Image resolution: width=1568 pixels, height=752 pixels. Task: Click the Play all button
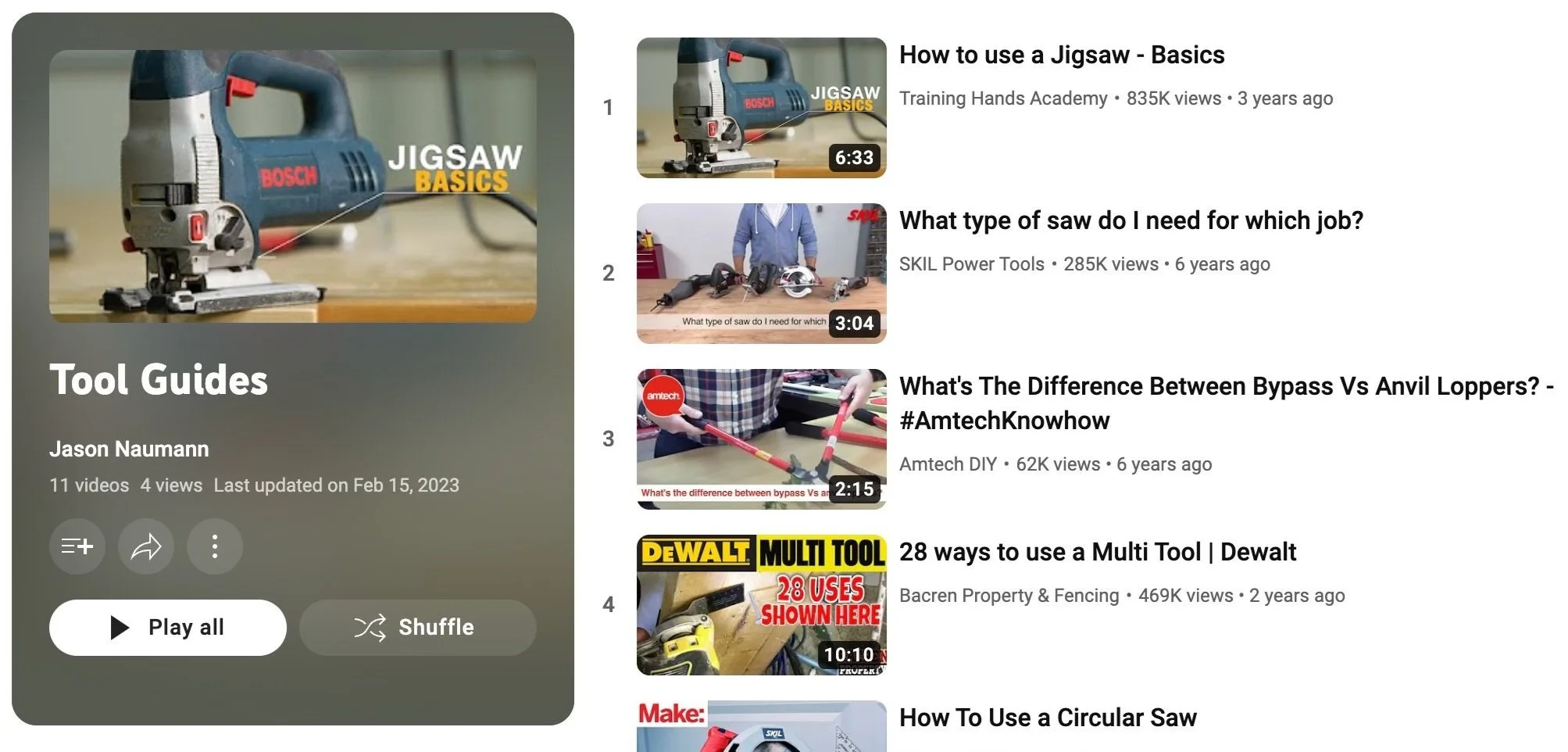[168, 628]
